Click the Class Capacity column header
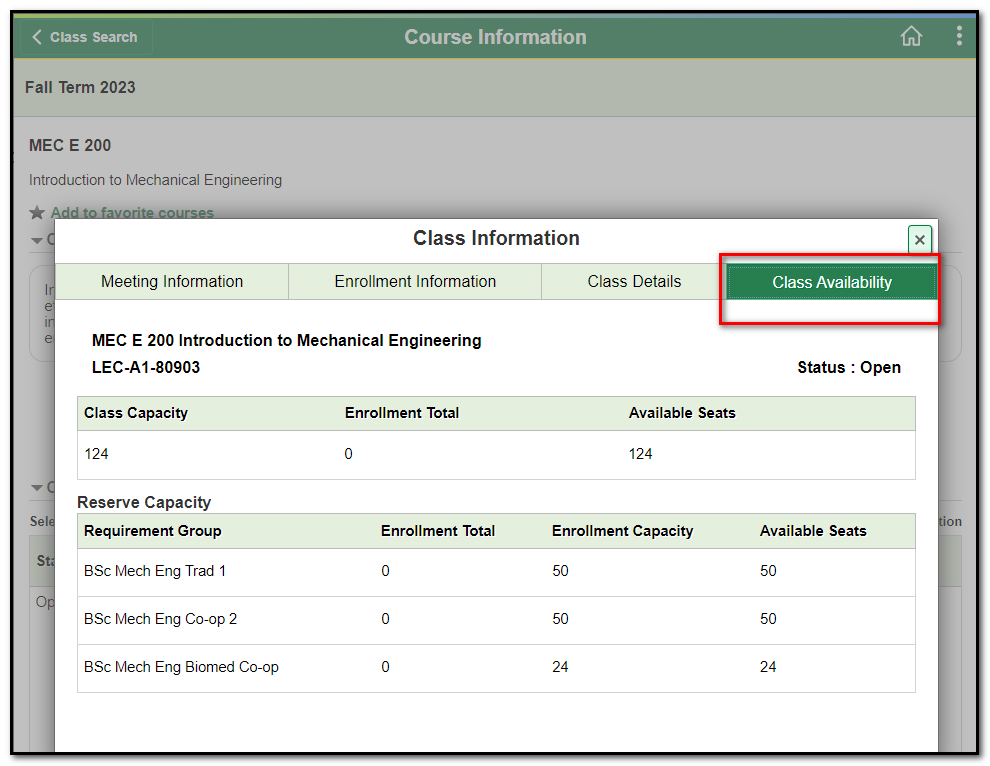The image size is (990, 766). pyautogui.click(x=136, y=413)
